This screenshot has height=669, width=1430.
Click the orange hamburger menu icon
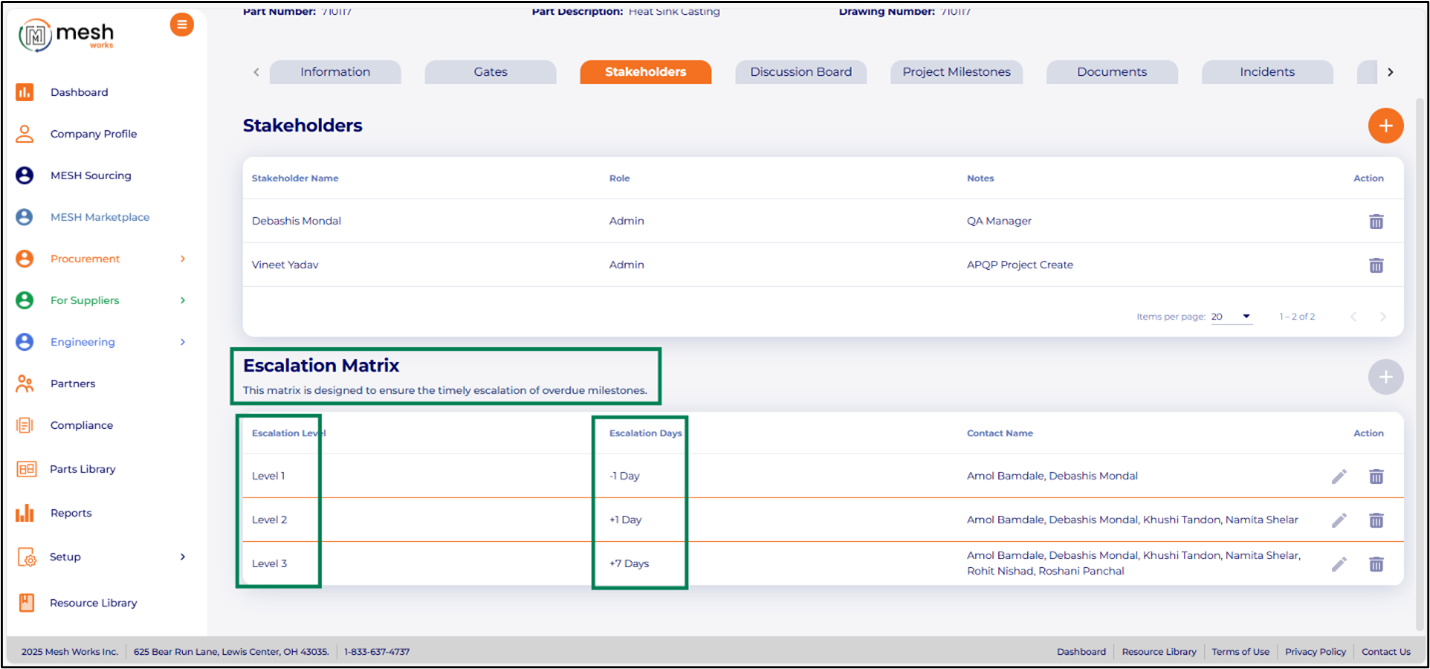click(181, 25)
